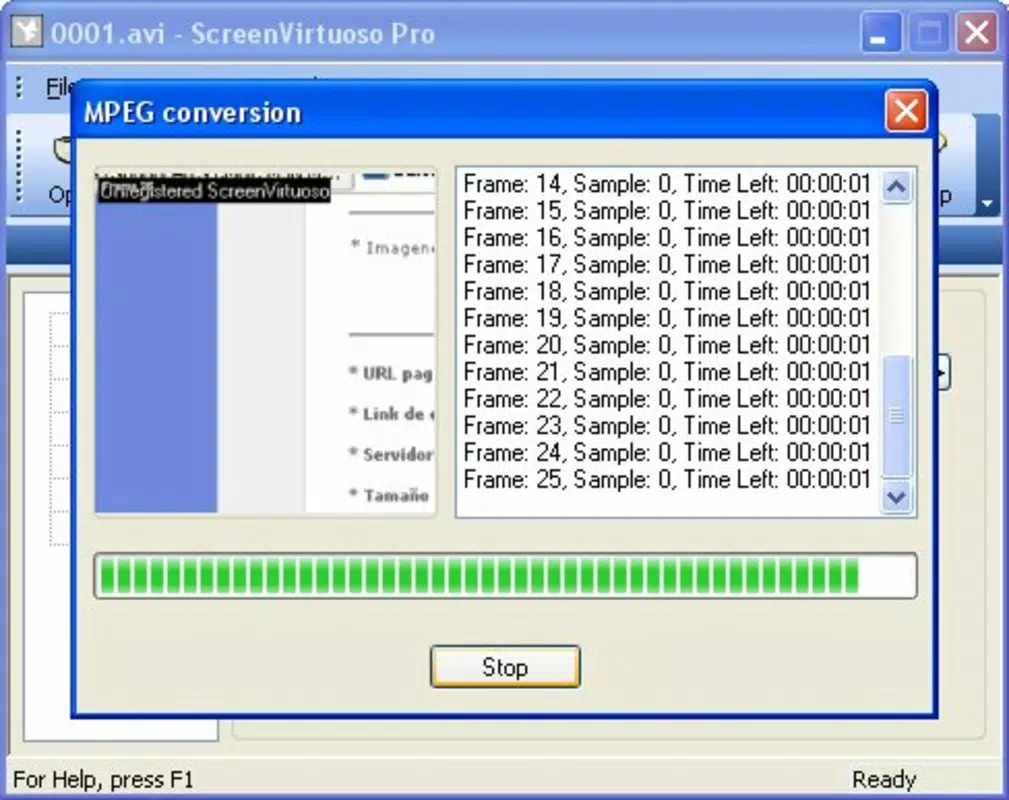
Task: Click the log list scrollbar thumb
Action: 897,416
